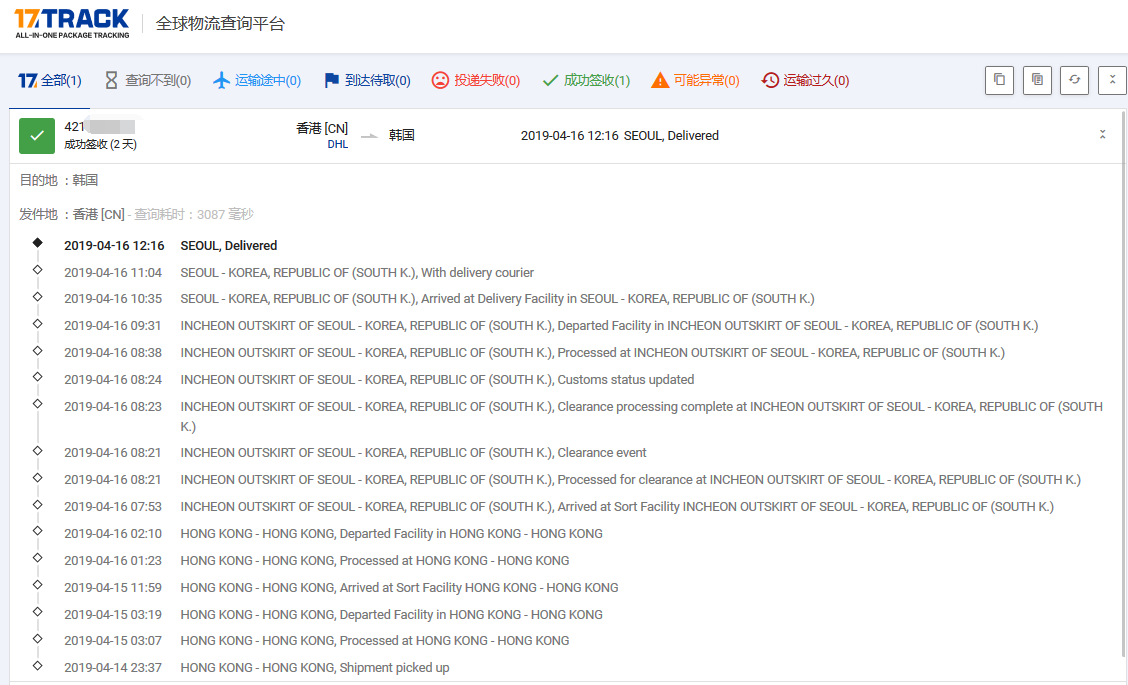Click the Shipment picked up timeline marker

coord(37,665)
